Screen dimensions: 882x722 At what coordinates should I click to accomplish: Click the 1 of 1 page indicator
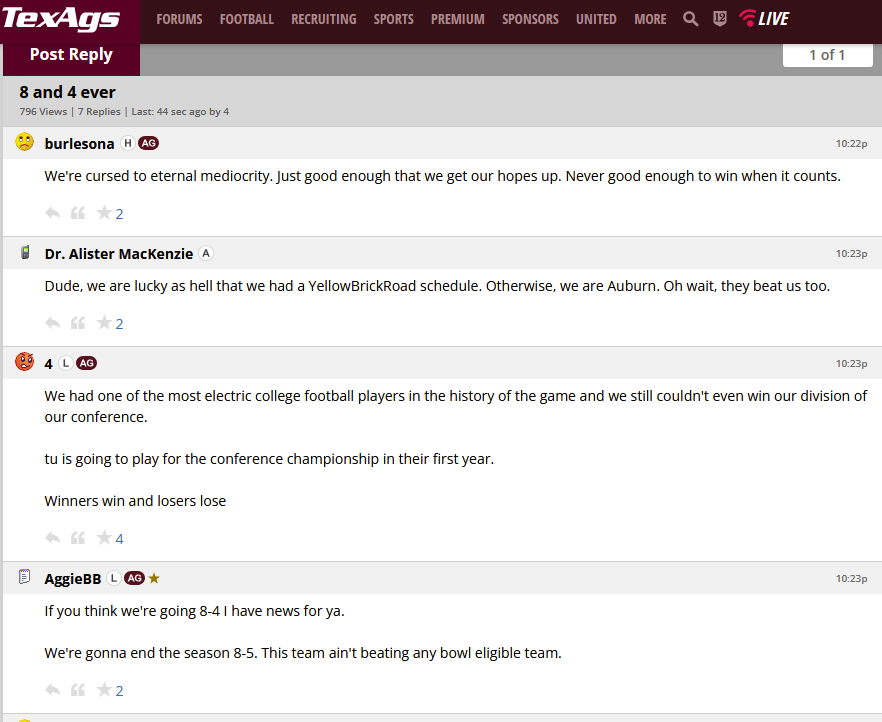click(x=827, y=55)
